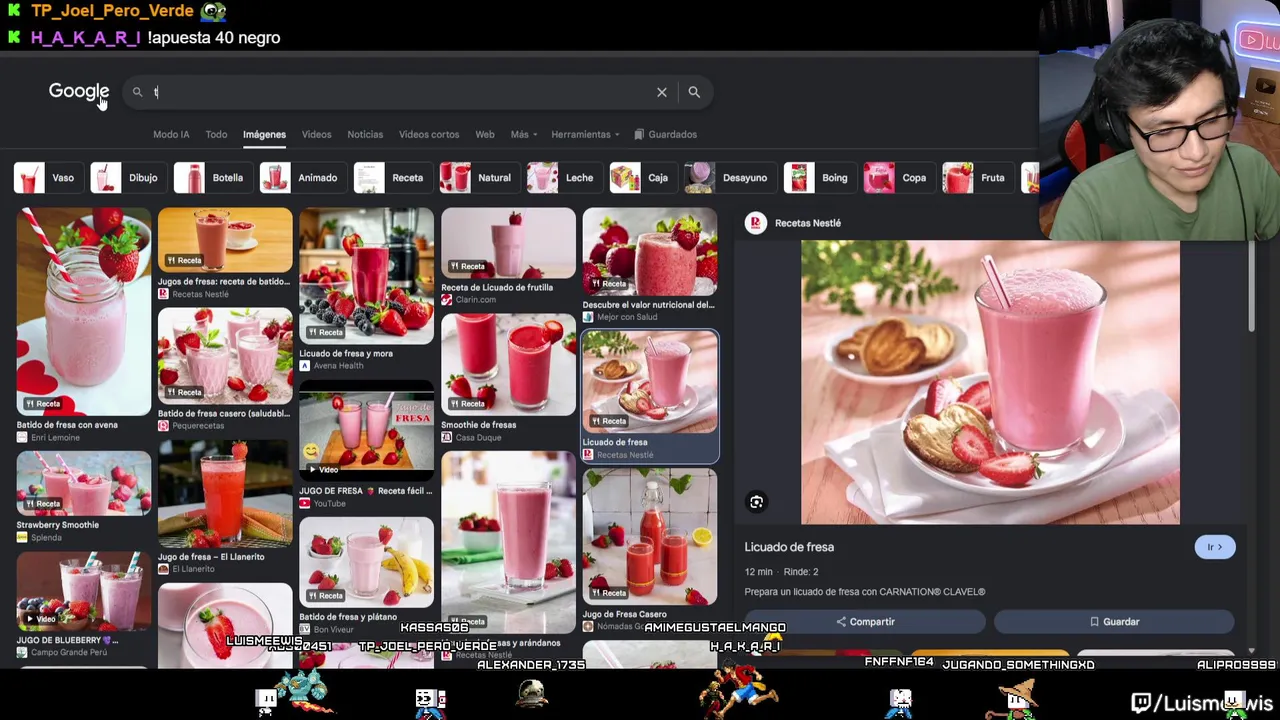Expand the Herramientas dropdown
The image size is (1280, 720).
click(x=585, y=134)
